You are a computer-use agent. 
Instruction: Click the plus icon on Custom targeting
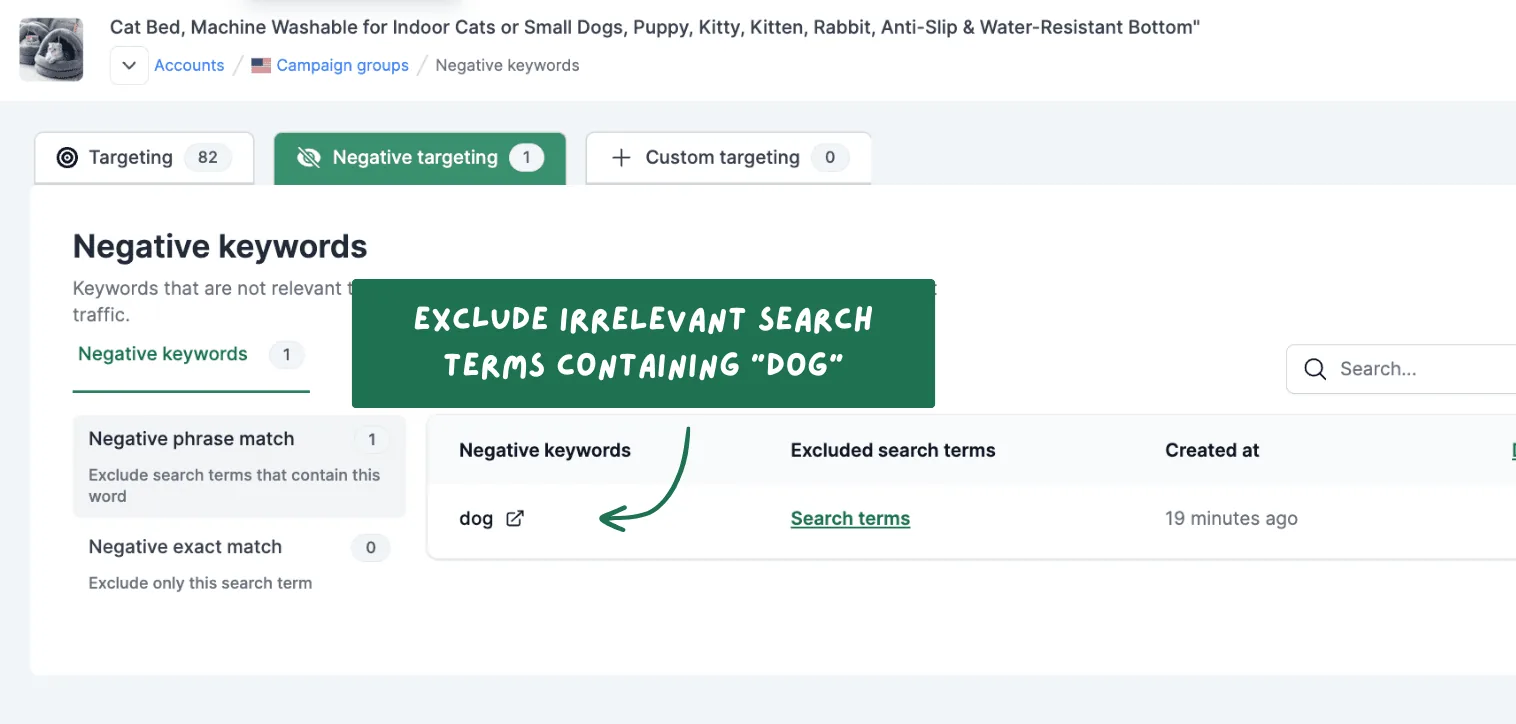coord(621,158)
